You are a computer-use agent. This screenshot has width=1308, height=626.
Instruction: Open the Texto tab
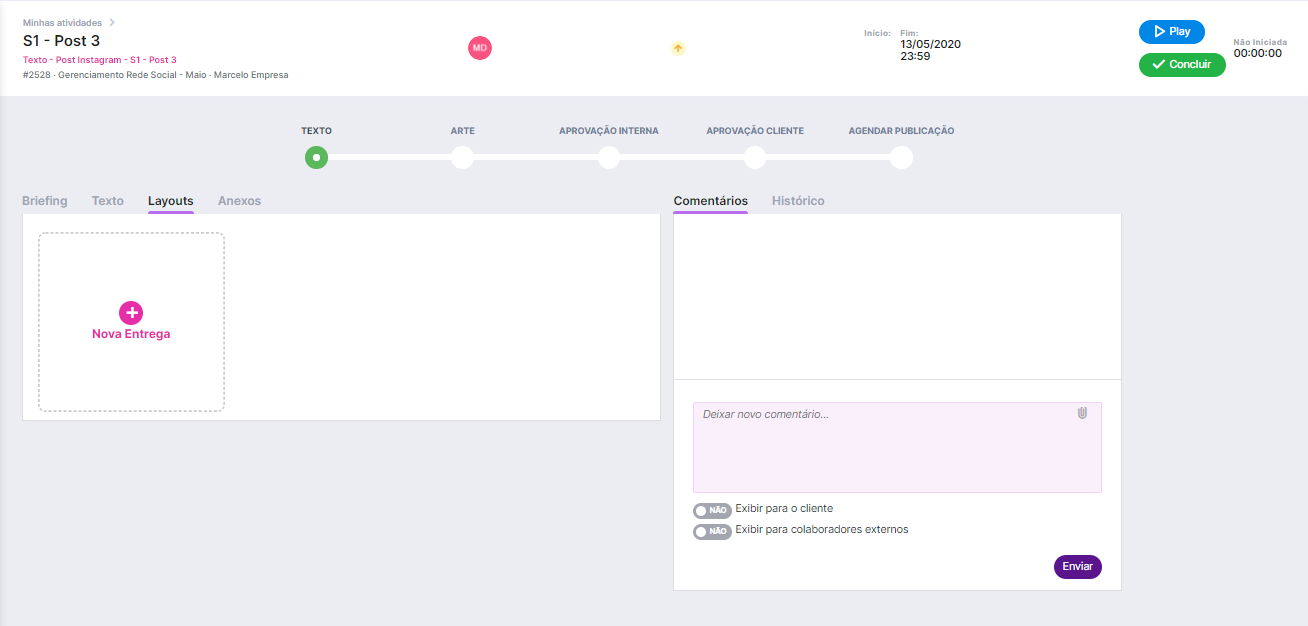point(108,201)
